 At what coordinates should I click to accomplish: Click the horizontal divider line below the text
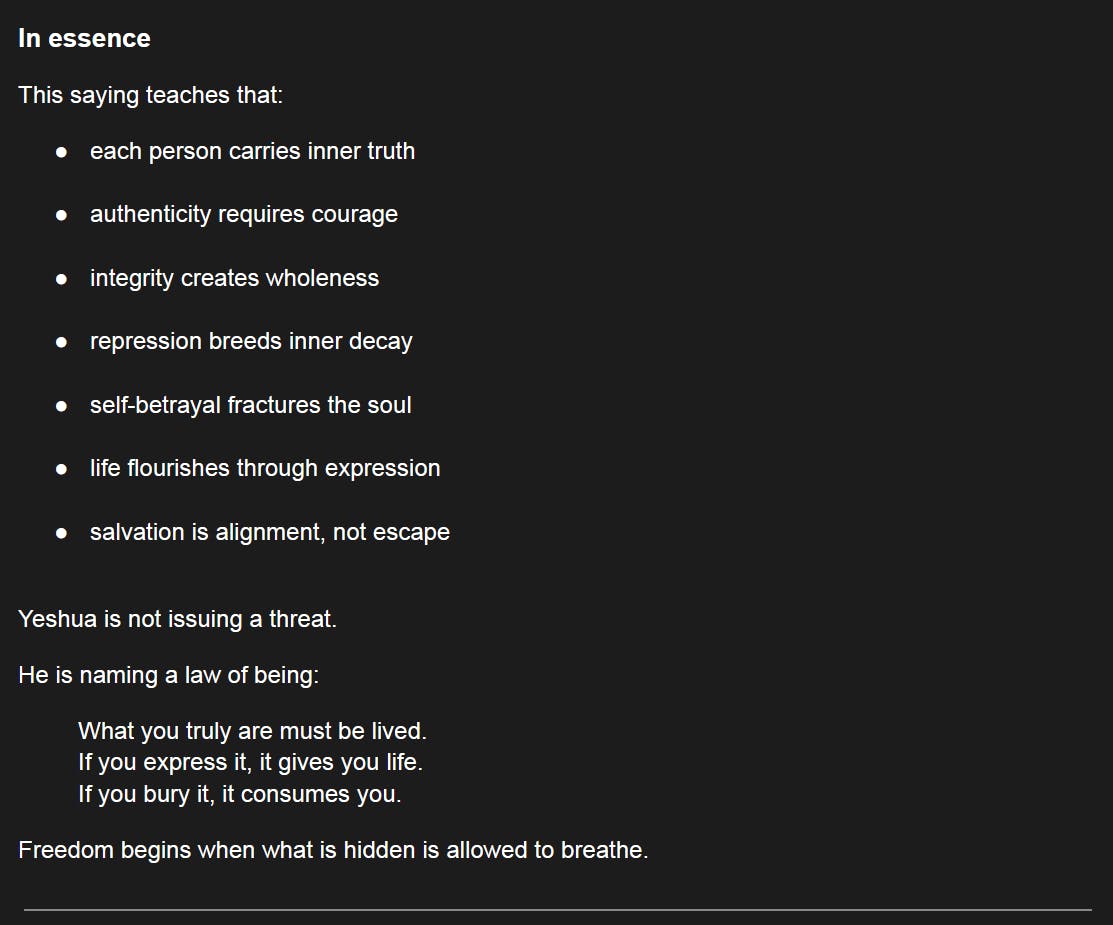tap(557, 910)
